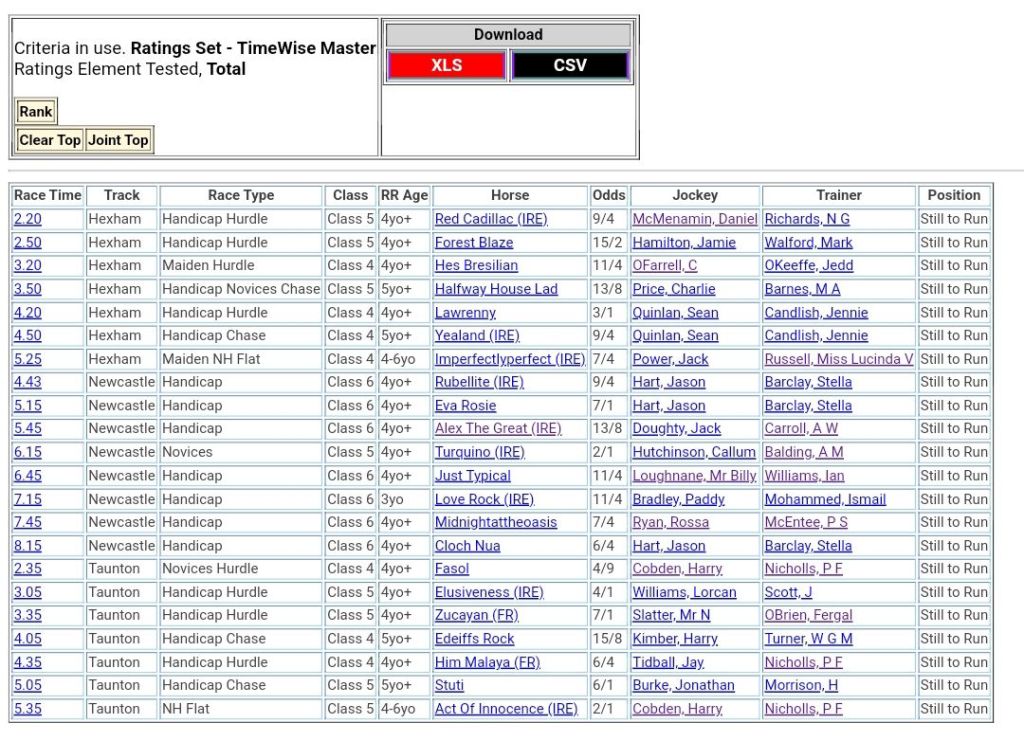Viewport: 1024px width, 741px height.
Task: Download ratings as XLS file
Action: coord(446,66)
